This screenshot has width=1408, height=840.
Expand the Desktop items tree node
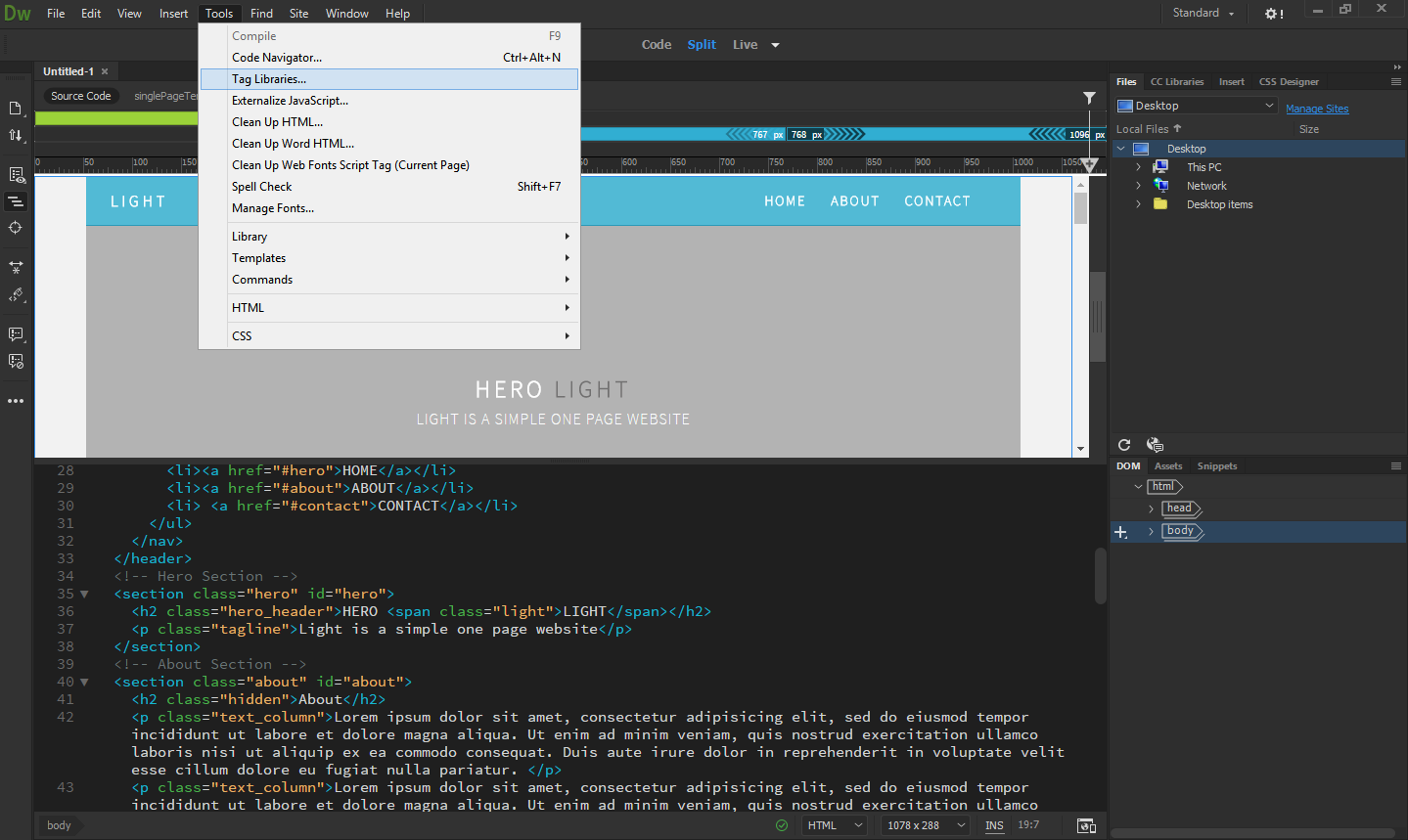[x=1138, y=204]
